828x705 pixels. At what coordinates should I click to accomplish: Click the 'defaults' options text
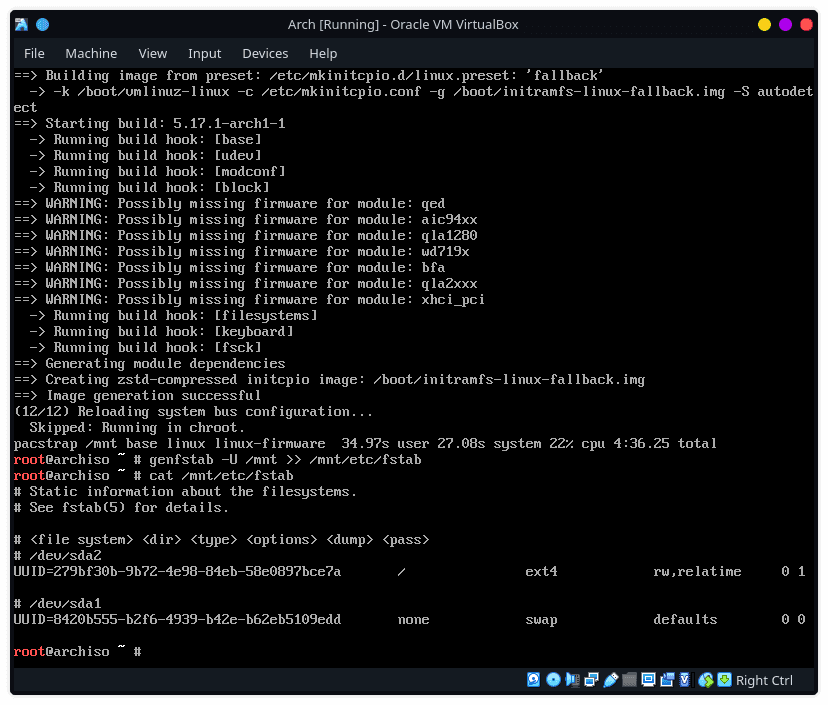[x=685, y=619]
